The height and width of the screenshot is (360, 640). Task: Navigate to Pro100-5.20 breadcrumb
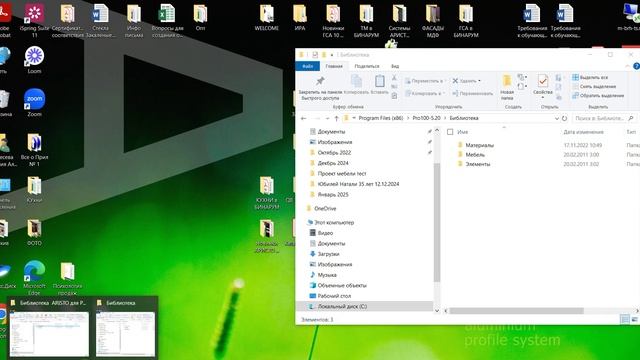427,118
